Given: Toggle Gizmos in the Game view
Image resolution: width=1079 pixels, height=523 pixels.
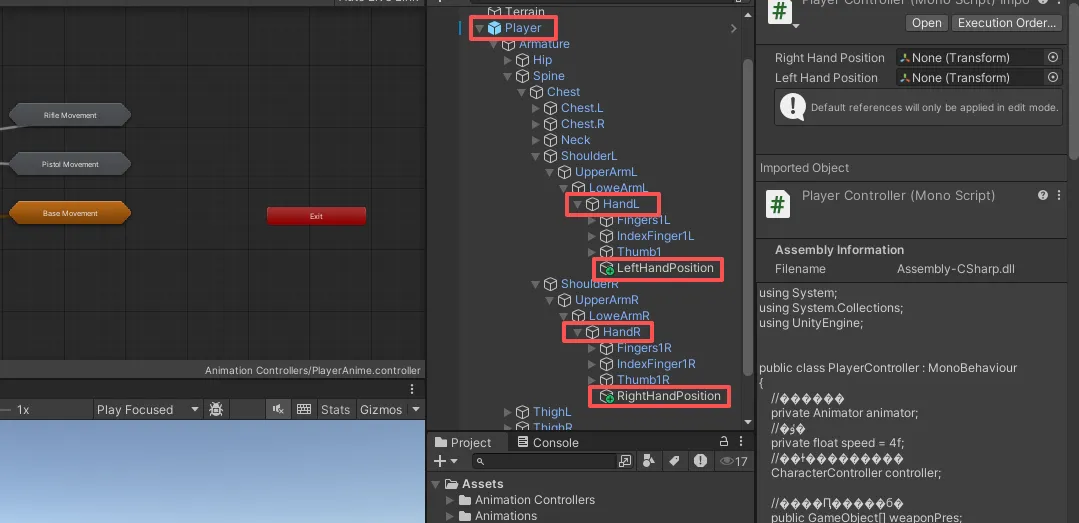Looking at the screenshot, I should pos(381,409).
